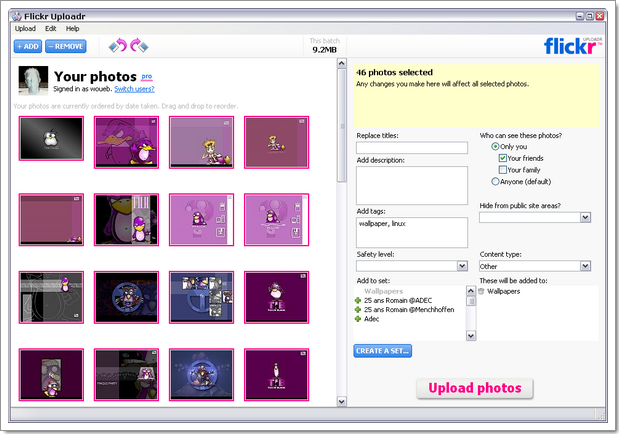Click the + ADD button
Image resolution: width=619 pixels, height=434 pixels.
click(28, 46)
